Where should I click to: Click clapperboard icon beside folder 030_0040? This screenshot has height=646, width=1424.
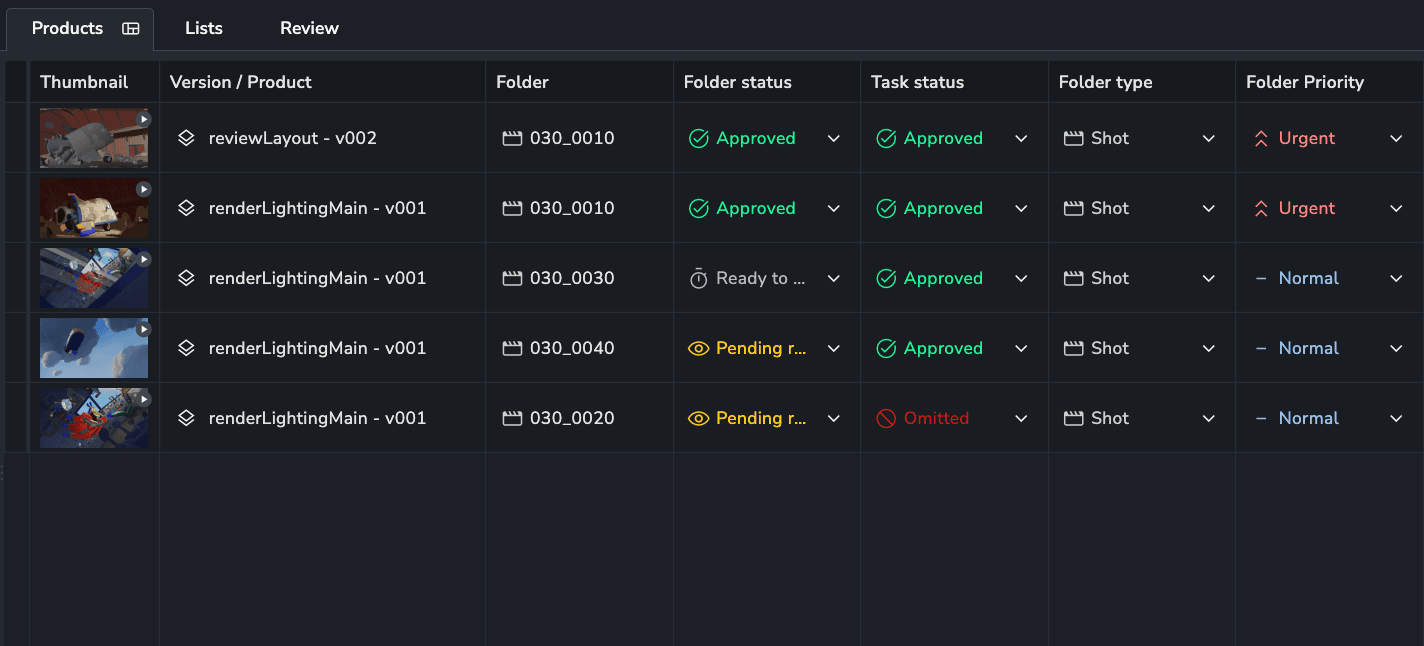(x=512, y=348)
